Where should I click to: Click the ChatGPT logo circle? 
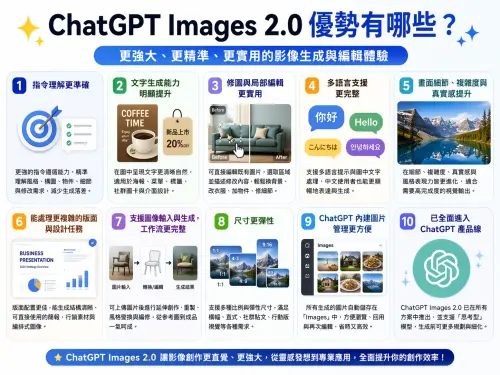[x=441, y=268]
